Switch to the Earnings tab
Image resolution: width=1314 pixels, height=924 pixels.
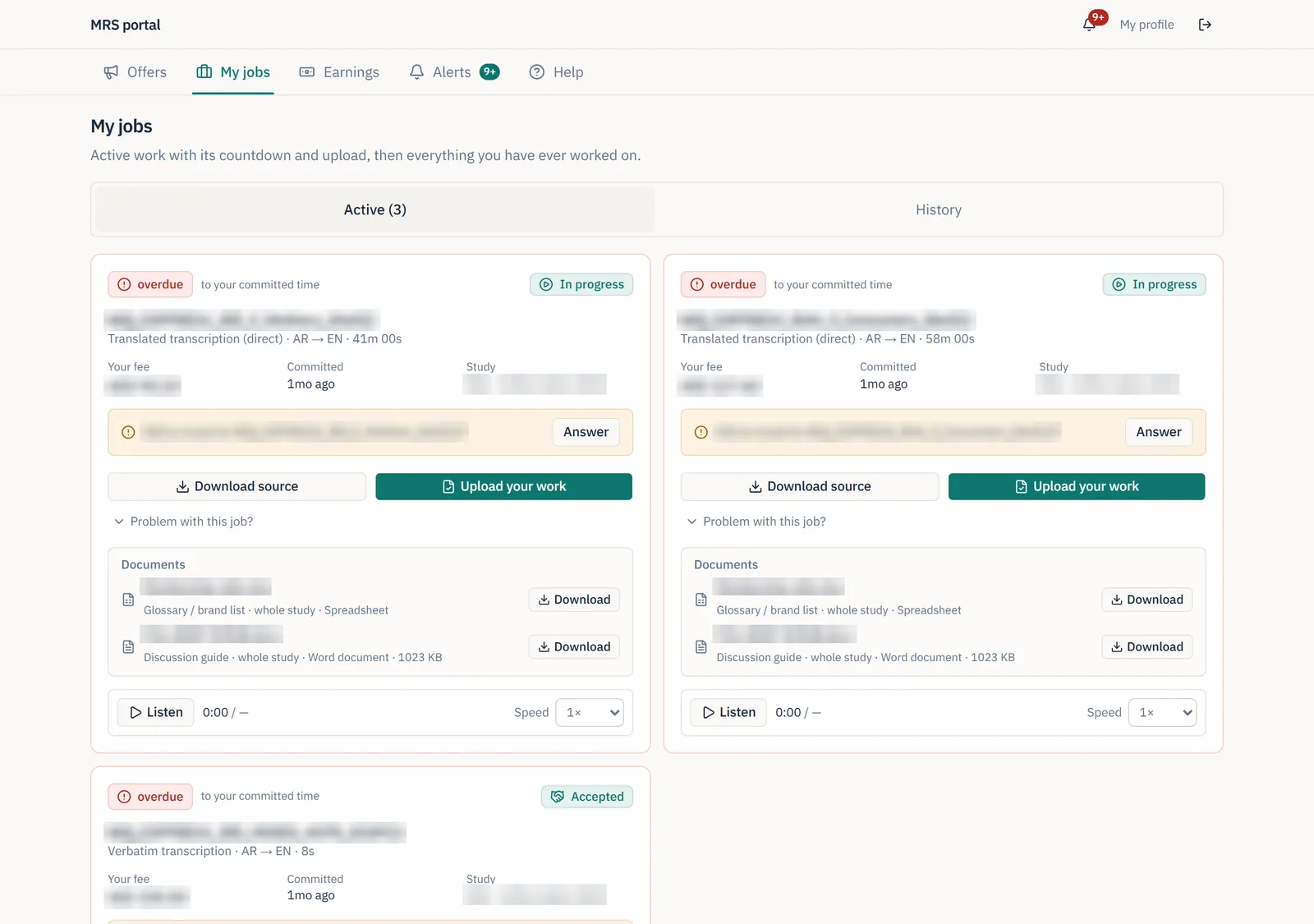(339, 72)
